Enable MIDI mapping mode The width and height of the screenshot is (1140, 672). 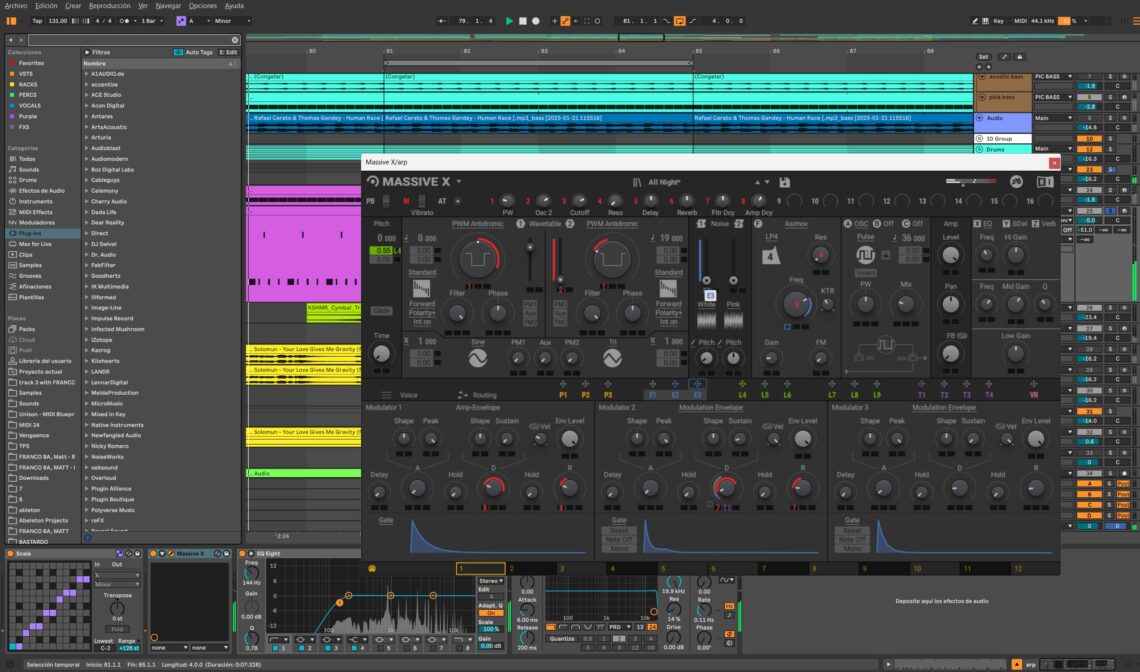click(1019, 21)
